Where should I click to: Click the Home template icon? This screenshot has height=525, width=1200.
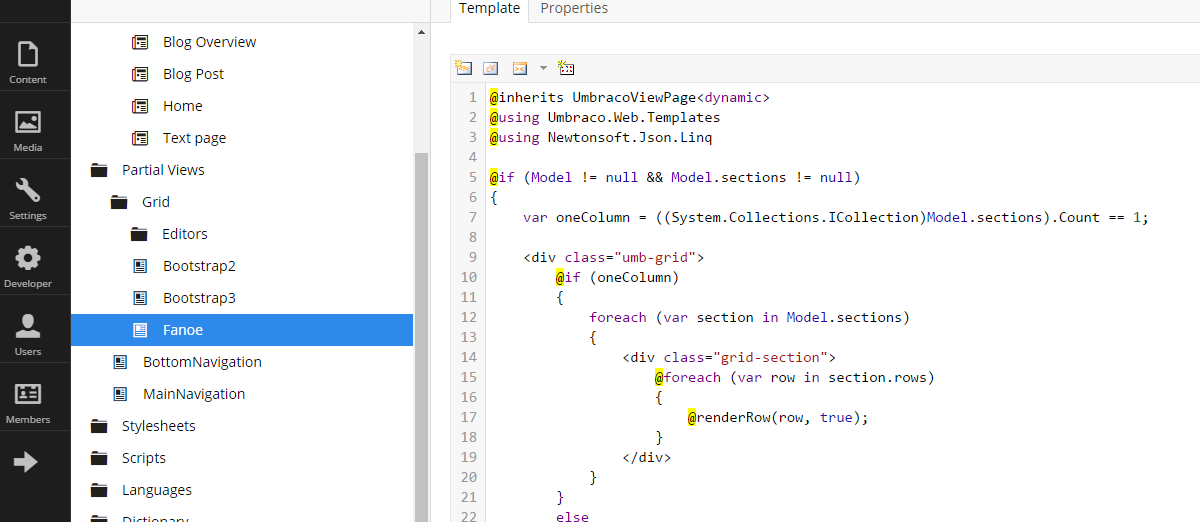[140, 106]
